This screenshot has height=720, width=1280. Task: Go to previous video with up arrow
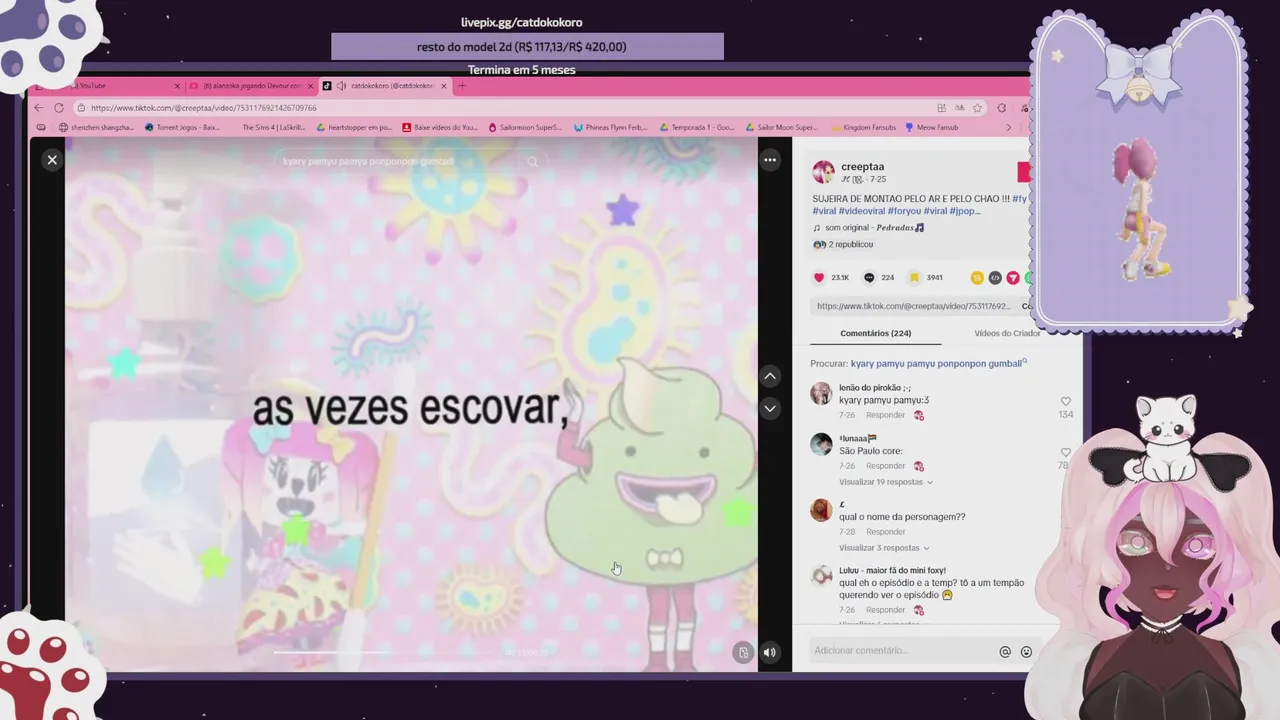click(x=770, y=376)
